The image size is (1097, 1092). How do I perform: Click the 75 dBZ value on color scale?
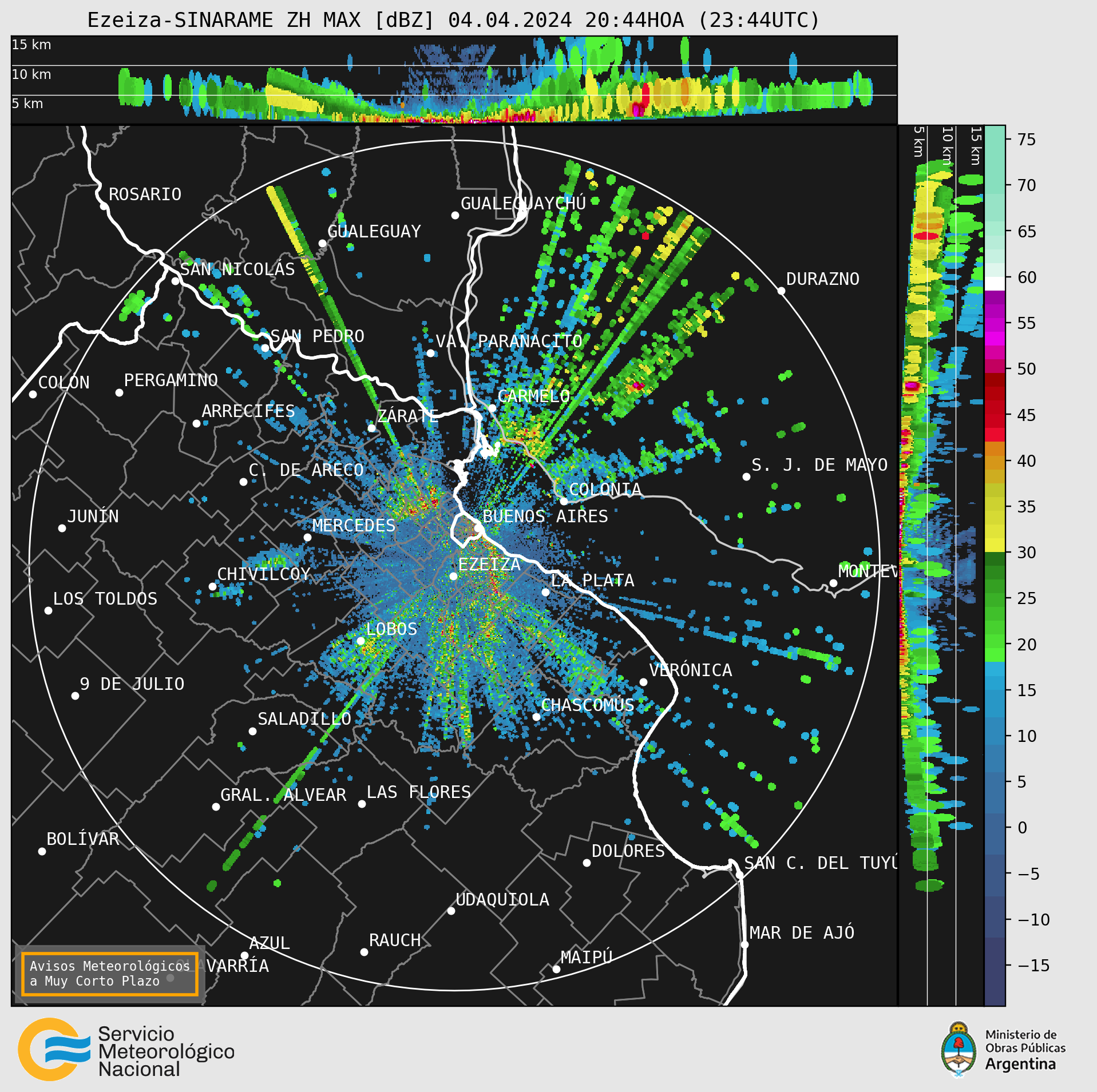1027,140
